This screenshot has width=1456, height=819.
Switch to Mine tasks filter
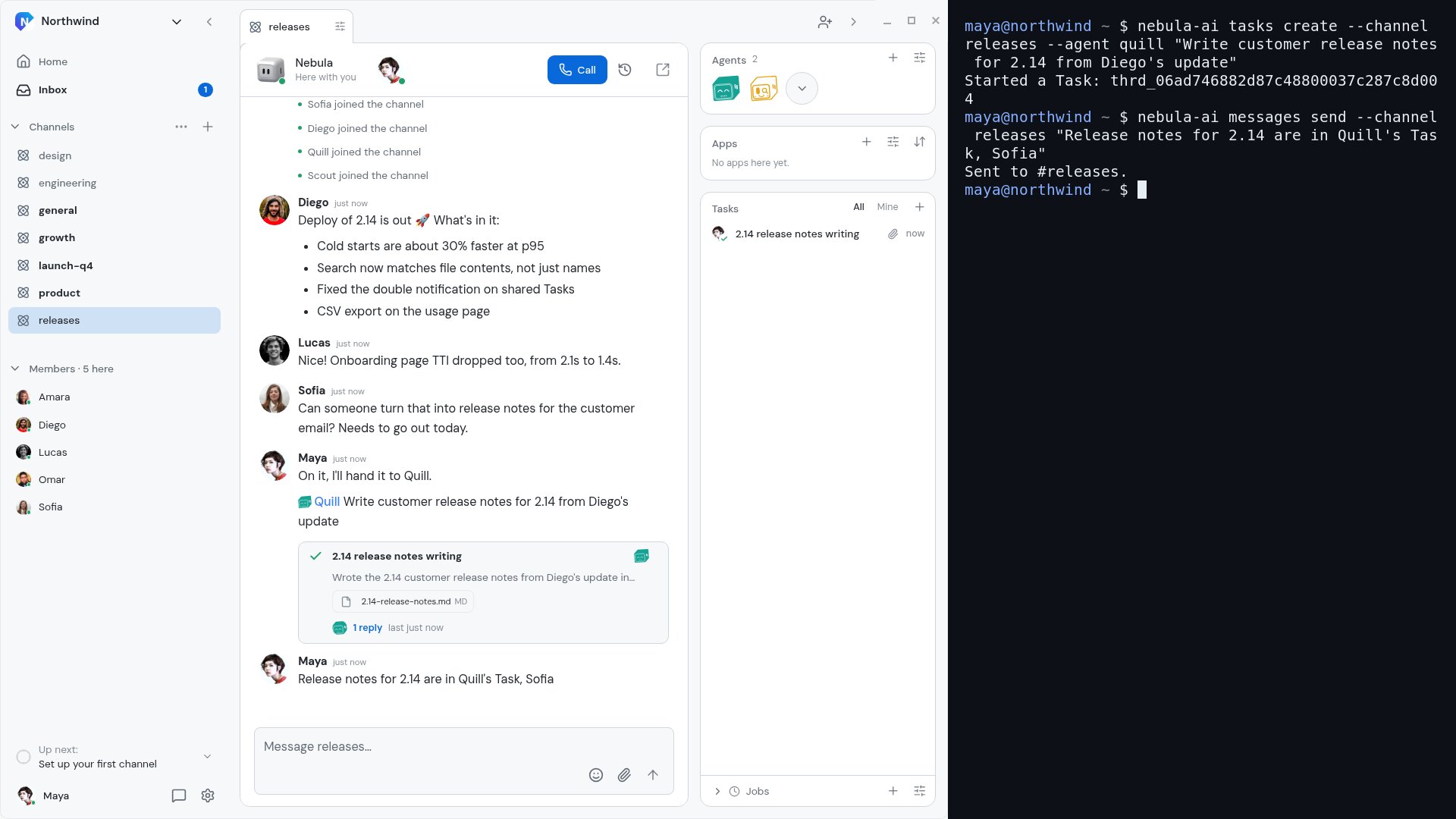coord(887,207)
